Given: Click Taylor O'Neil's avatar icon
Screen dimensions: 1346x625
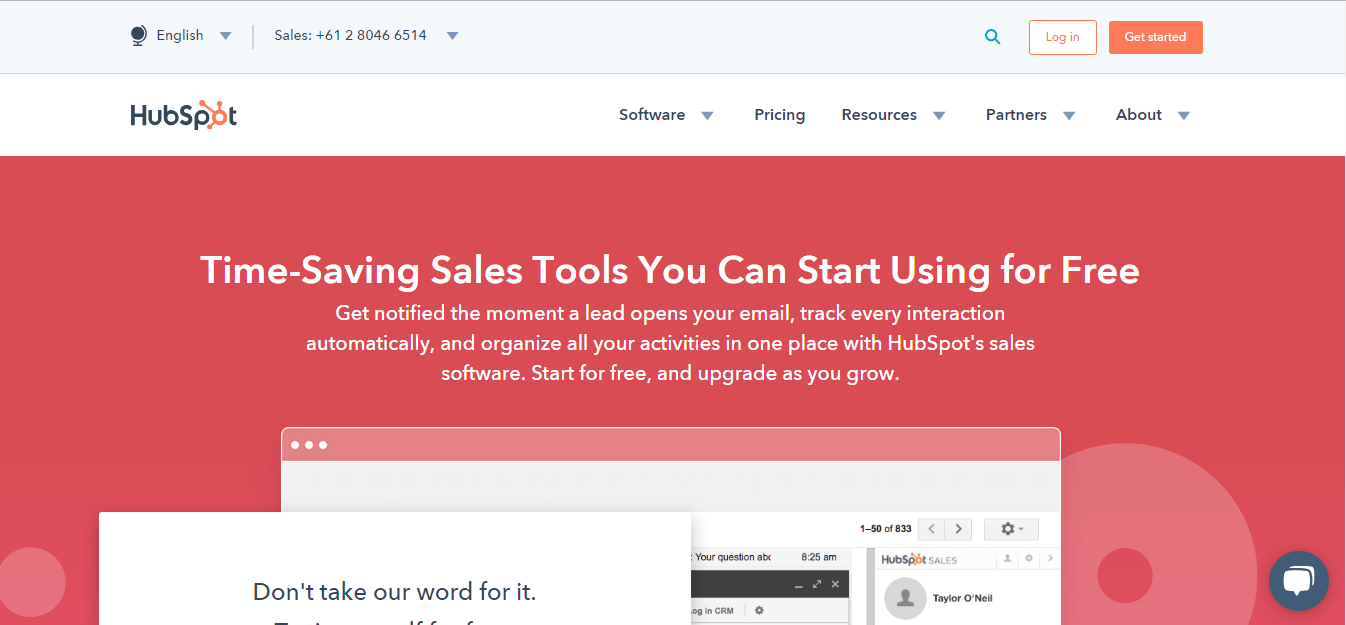Looking at the screenshot, I should pyautogui.click(x=905, y=597).
